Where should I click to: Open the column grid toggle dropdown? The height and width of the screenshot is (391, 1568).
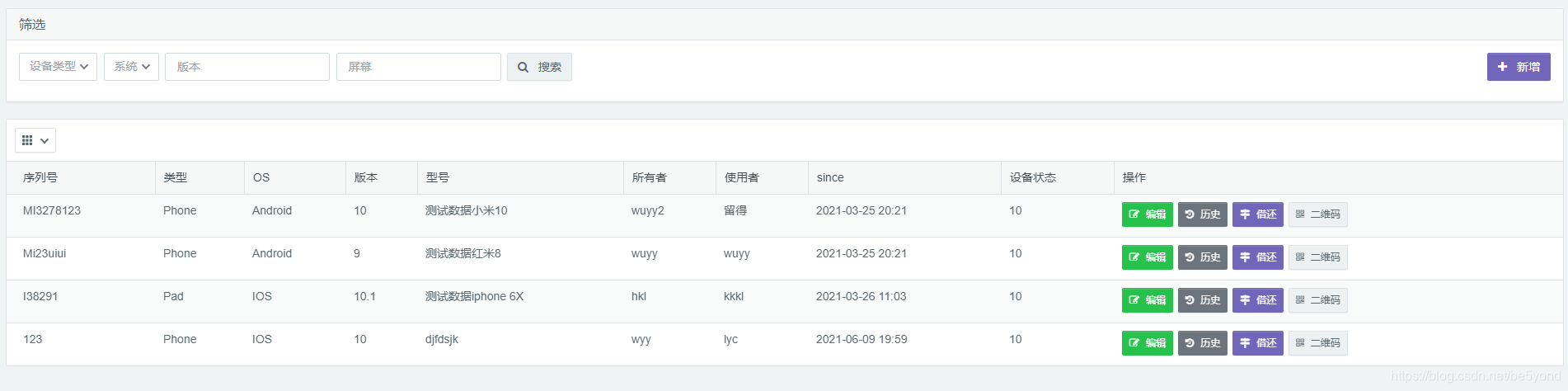pos(35,140)
